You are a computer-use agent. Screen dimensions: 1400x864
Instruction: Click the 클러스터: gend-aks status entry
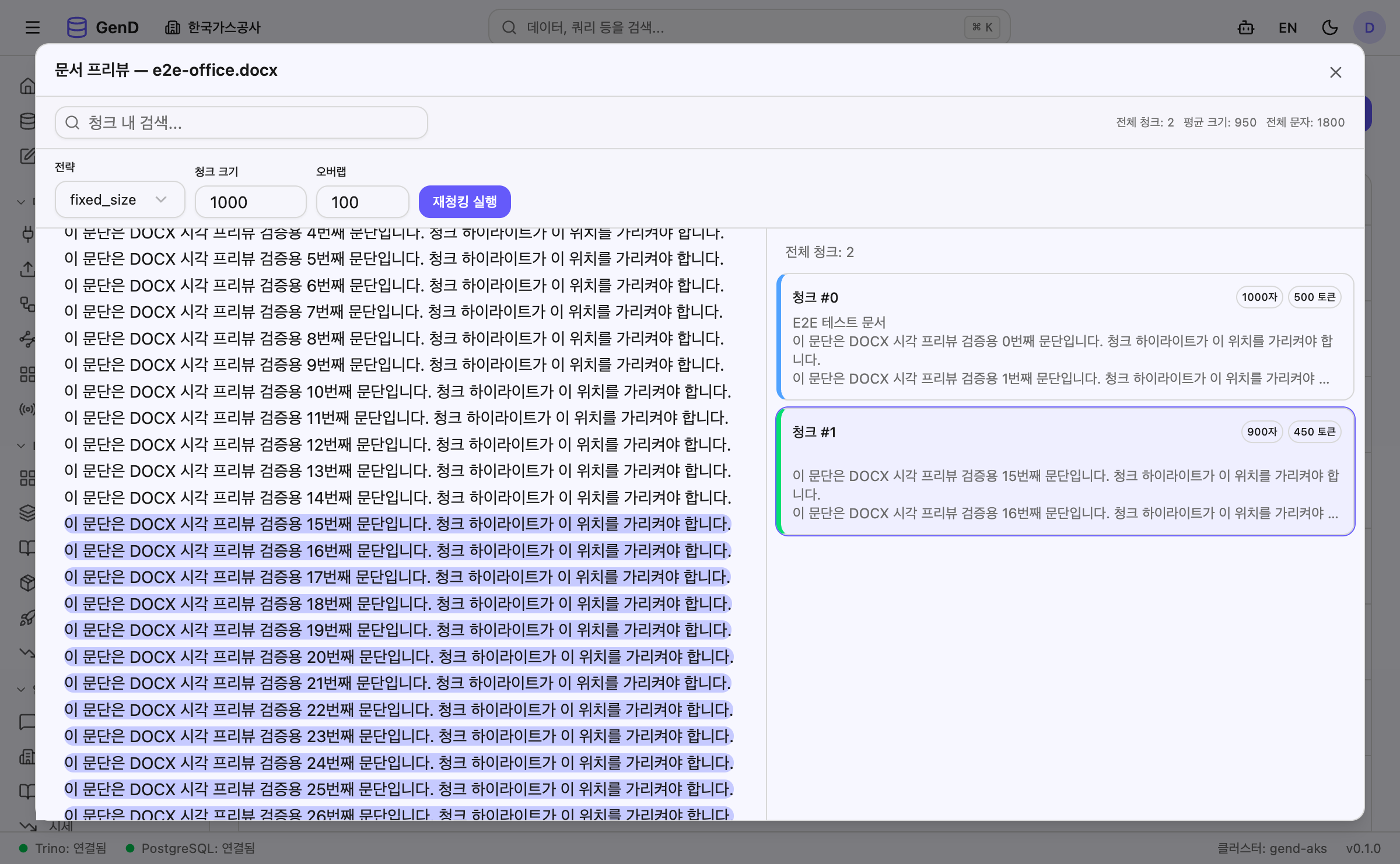coord(1272,848)
